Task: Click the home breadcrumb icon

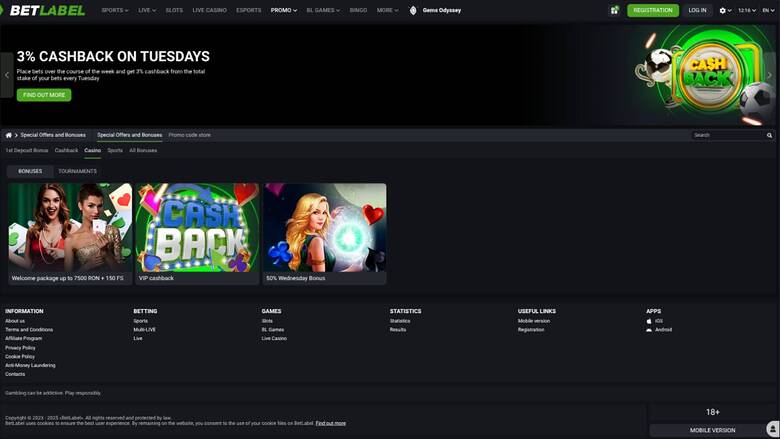Action: (8, 135)
